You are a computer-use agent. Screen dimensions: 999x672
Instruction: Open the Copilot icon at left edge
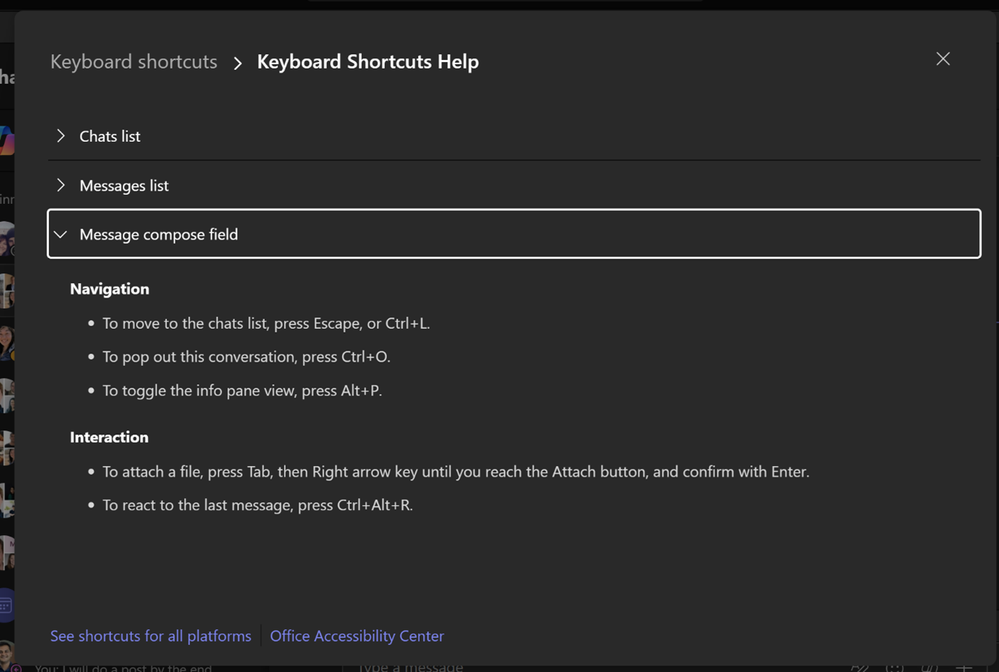6,140
